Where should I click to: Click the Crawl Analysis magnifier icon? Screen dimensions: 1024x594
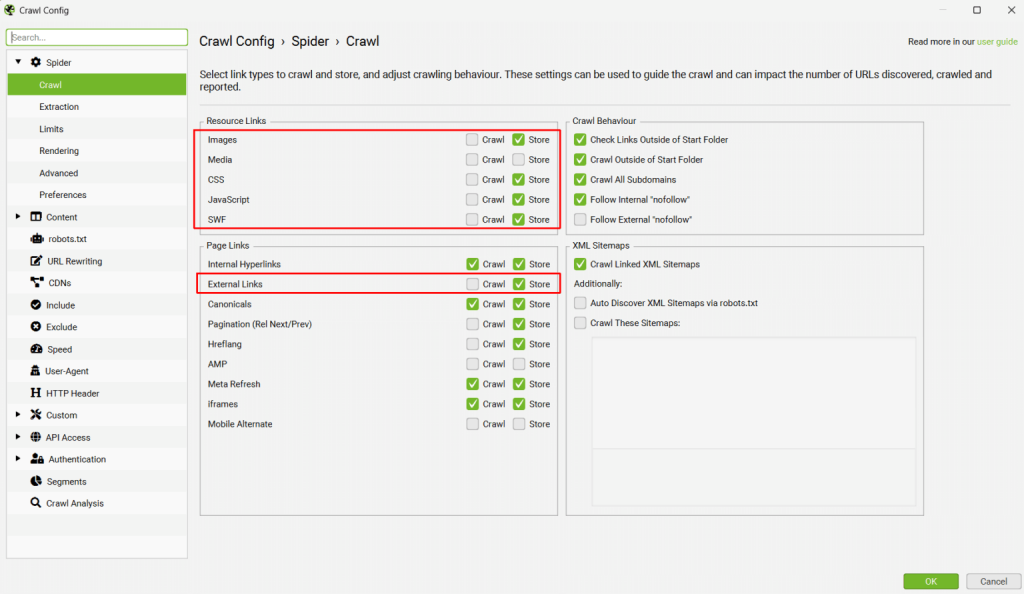36,503
